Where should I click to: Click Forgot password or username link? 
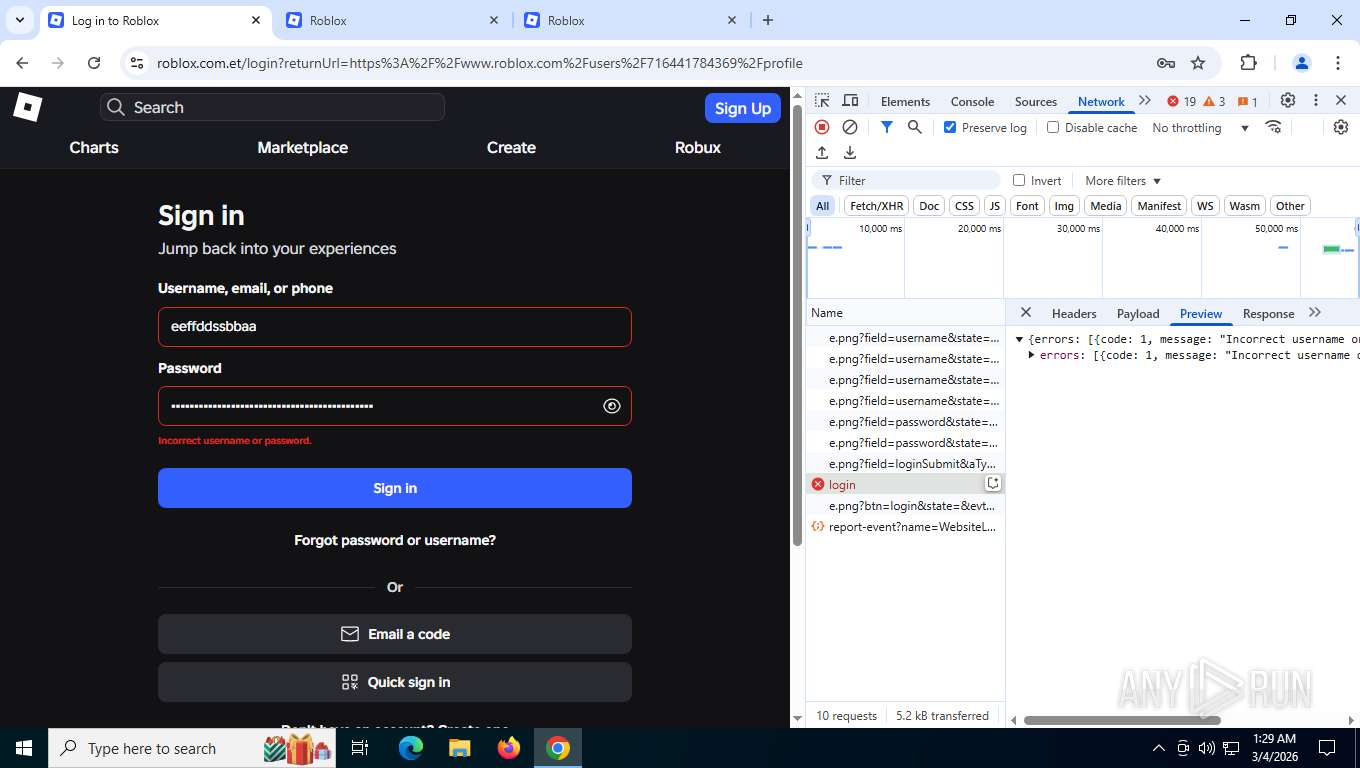click(395, 540)
